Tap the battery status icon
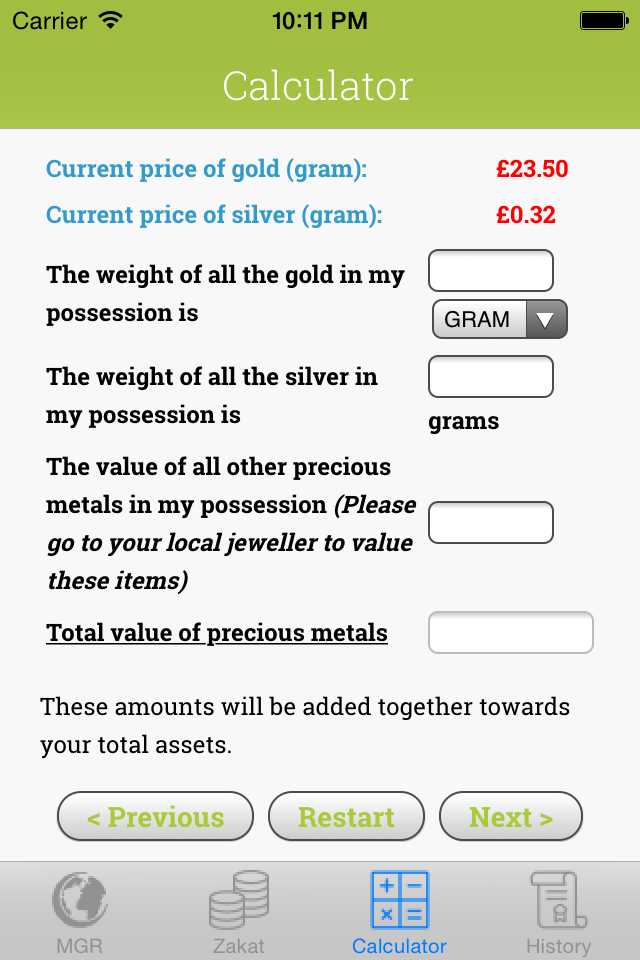Viewport: 640px width, 960px height. click(x=603, y=20)
